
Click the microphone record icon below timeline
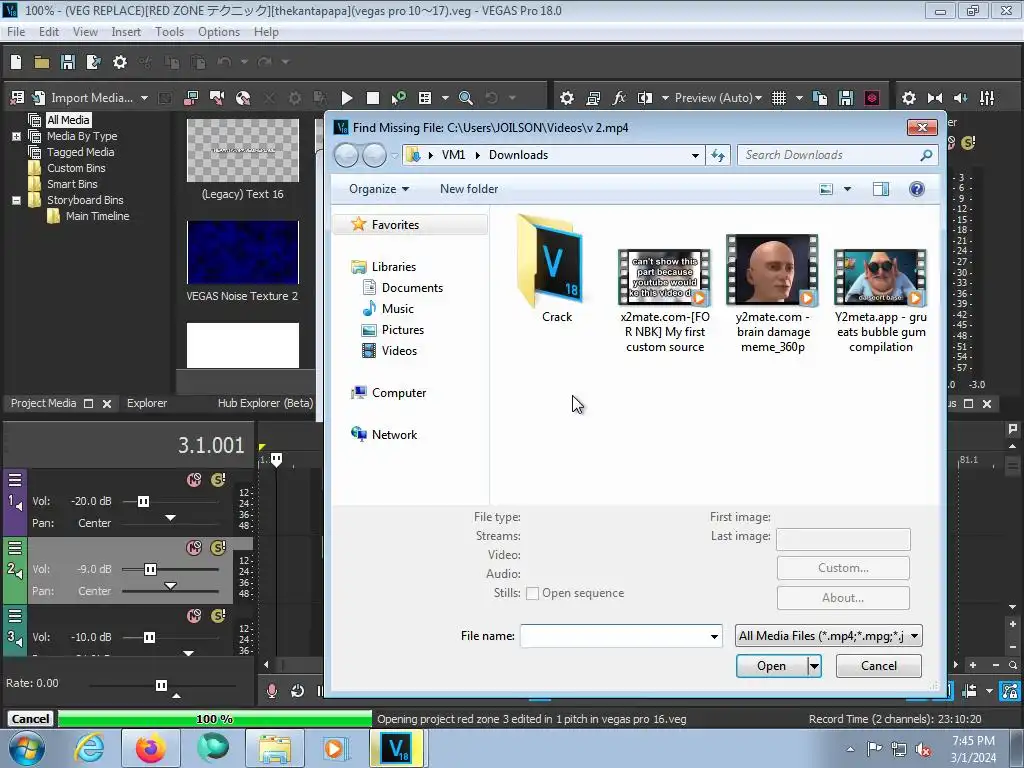click(272, 691)
